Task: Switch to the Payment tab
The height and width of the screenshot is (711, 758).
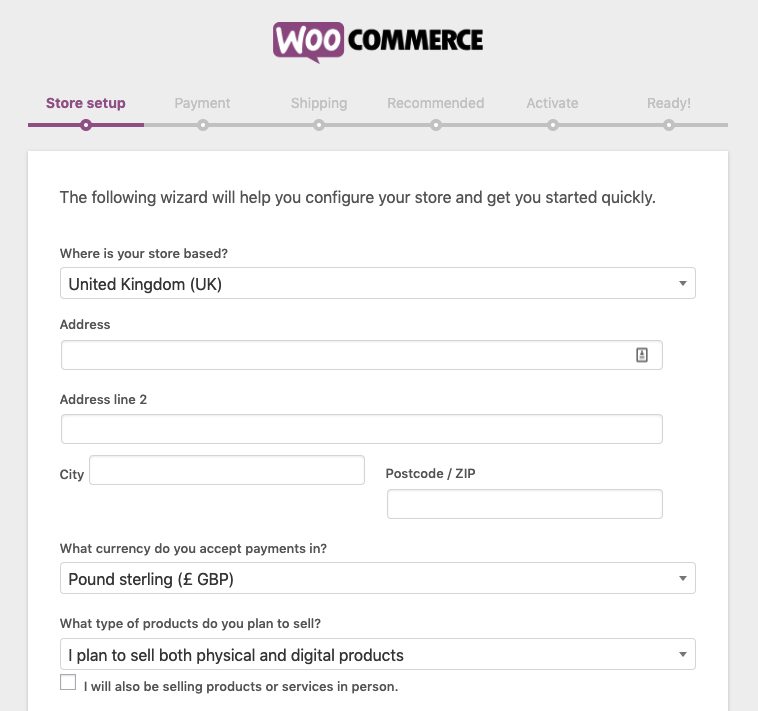Action: point(202,103)
